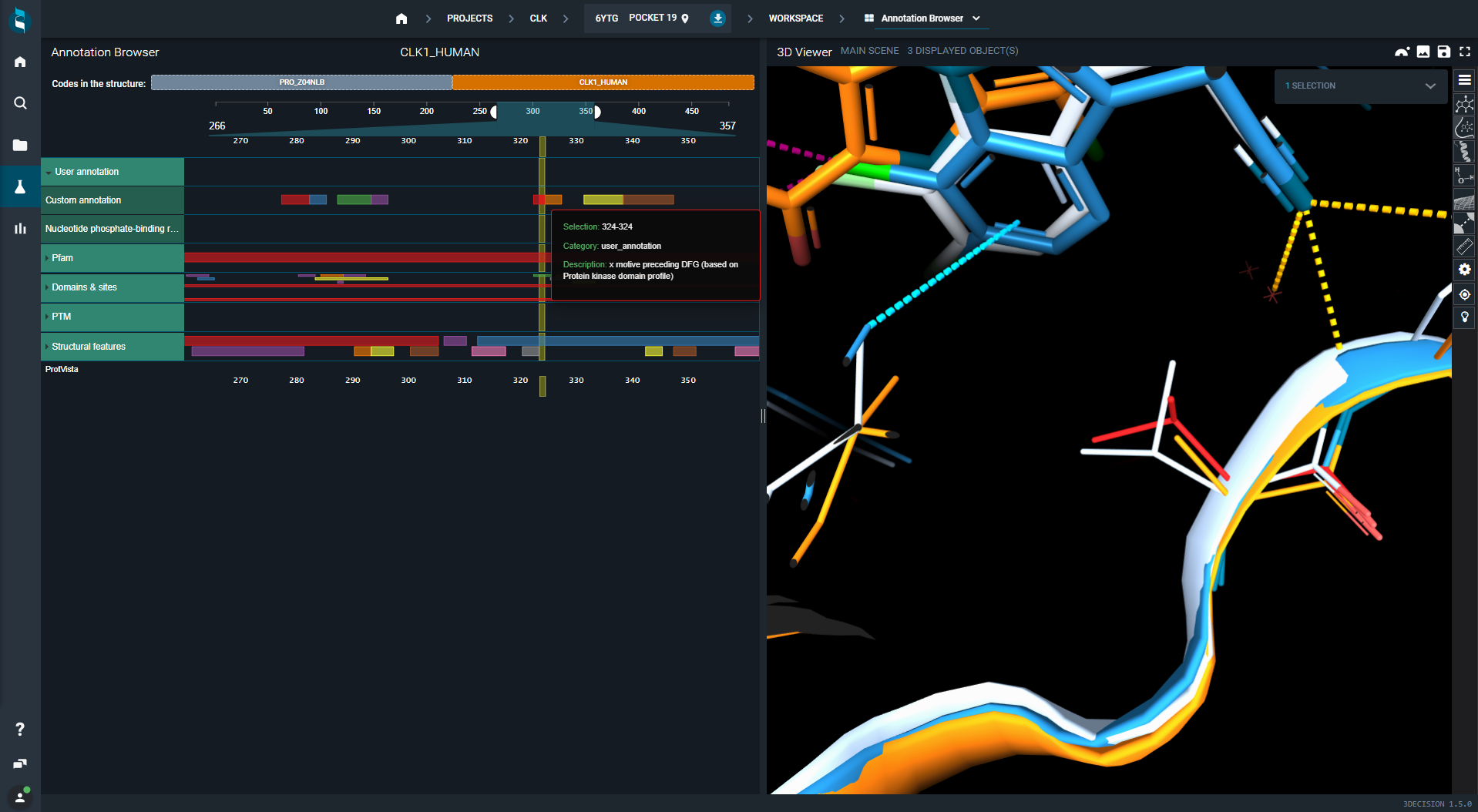Select Custom annotation row label
The image size is (1478, 812).
pos(113,200)
